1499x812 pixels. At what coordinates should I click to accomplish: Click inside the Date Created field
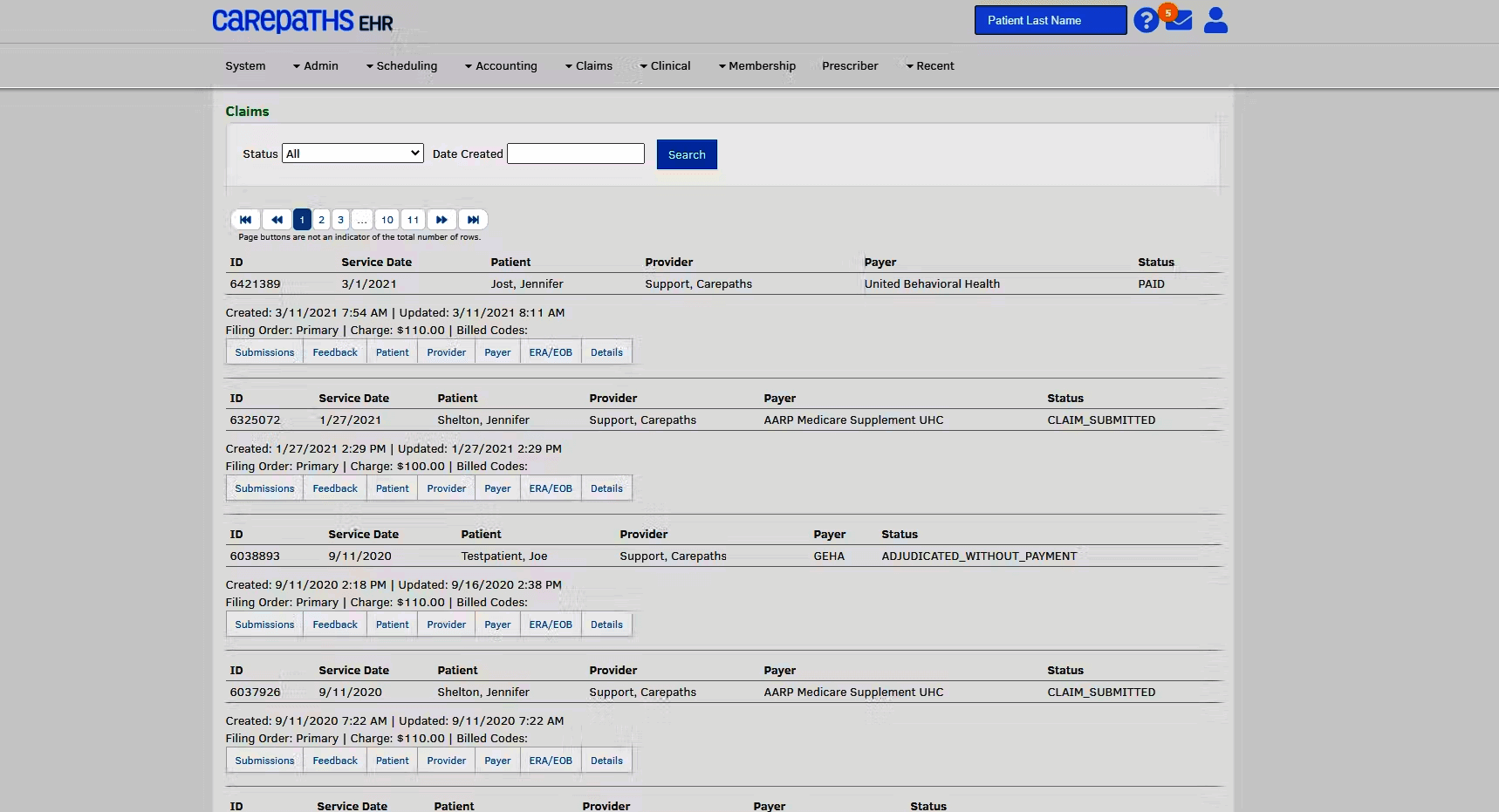coord(574,153)
